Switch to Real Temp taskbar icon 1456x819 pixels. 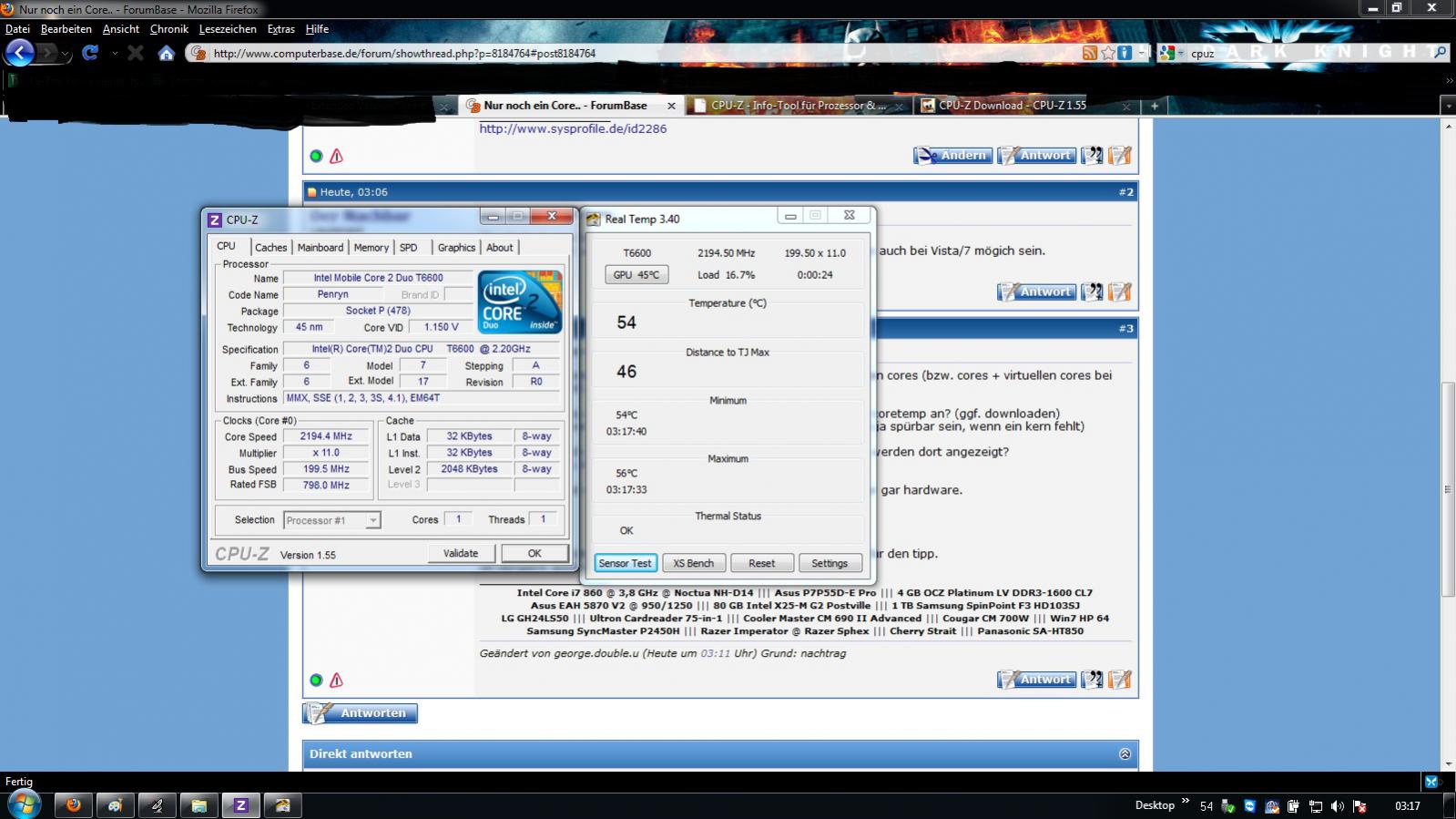(x=283, y=805)
